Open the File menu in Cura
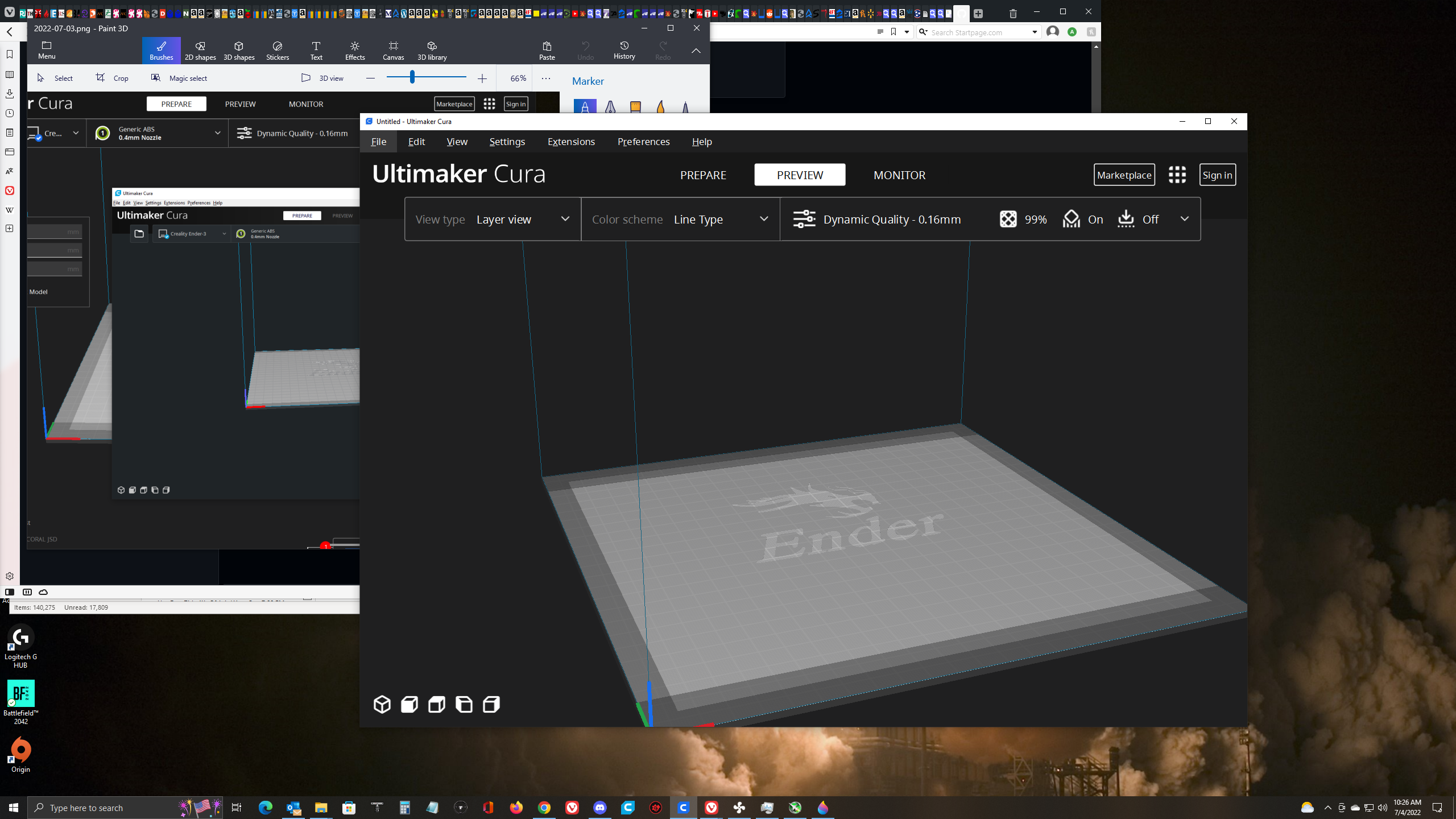The height and width of the screenshot is (819, 1456). click(x=379, y=142)
